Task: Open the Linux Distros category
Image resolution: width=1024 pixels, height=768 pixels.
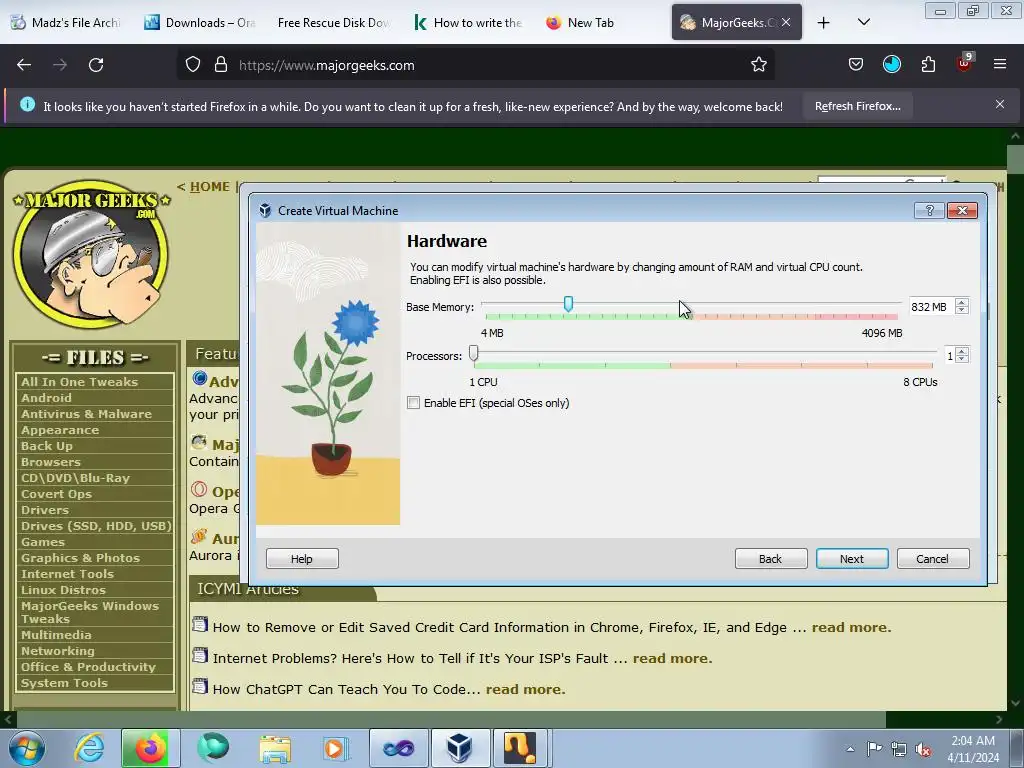Action: click(63, 590)
